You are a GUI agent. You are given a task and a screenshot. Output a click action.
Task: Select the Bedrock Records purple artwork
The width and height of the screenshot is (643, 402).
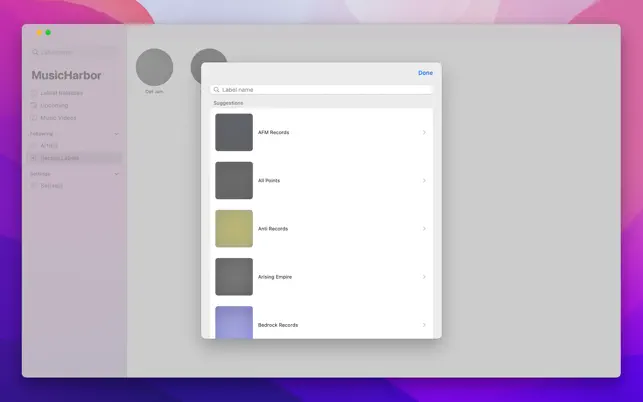click(x=234, y=322)
